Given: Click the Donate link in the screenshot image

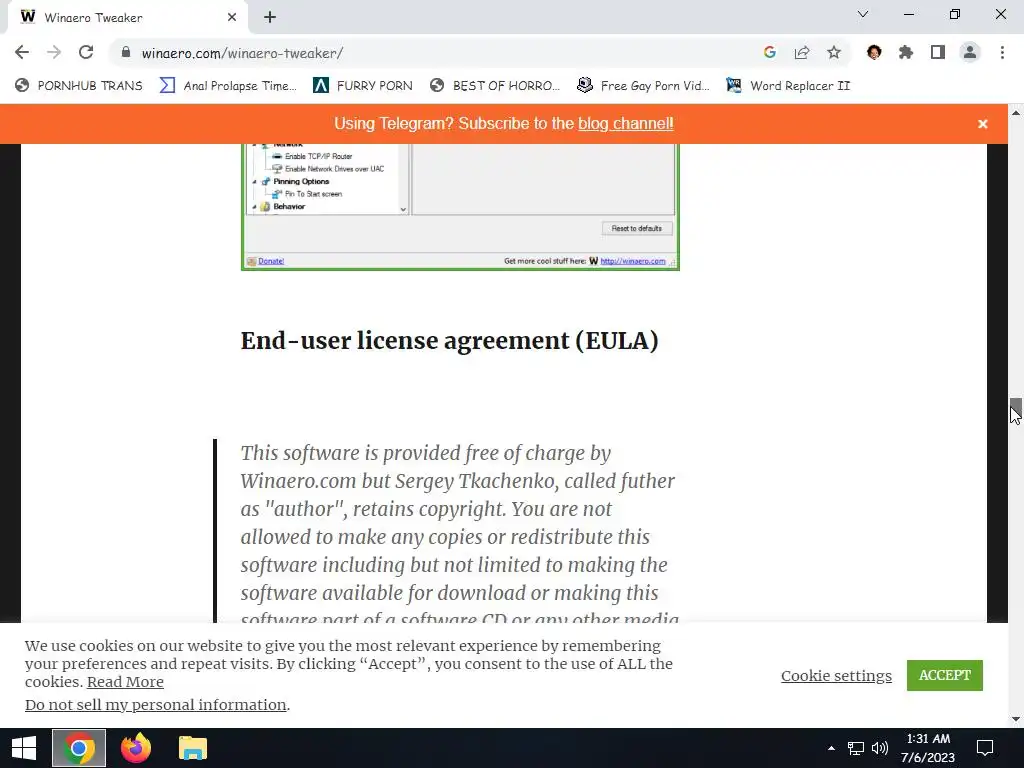Looking at the screenshot, I should [270, 261].
